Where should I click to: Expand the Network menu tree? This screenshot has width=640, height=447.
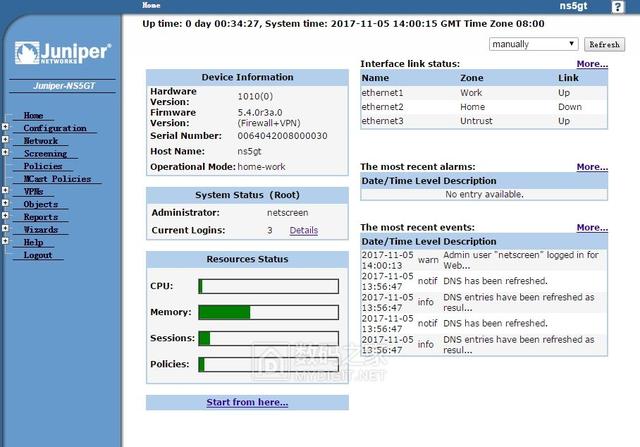[x=5, y=140]
